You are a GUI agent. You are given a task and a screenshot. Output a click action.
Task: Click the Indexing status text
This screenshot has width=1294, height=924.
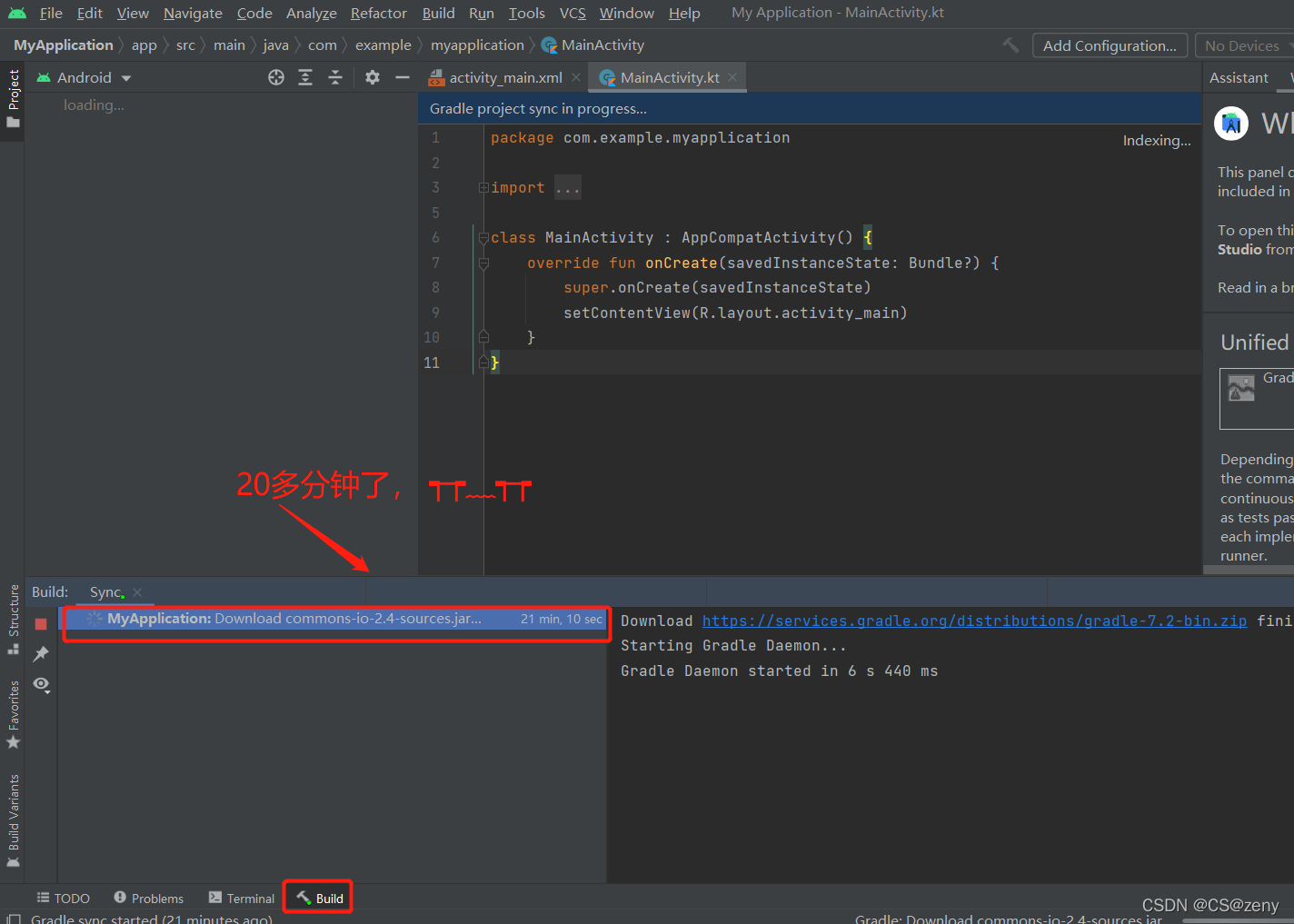(1157, 141)
